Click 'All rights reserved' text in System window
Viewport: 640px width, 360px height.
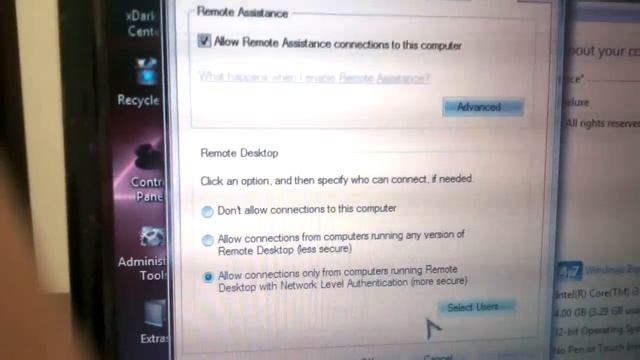(x=602, y=123)
